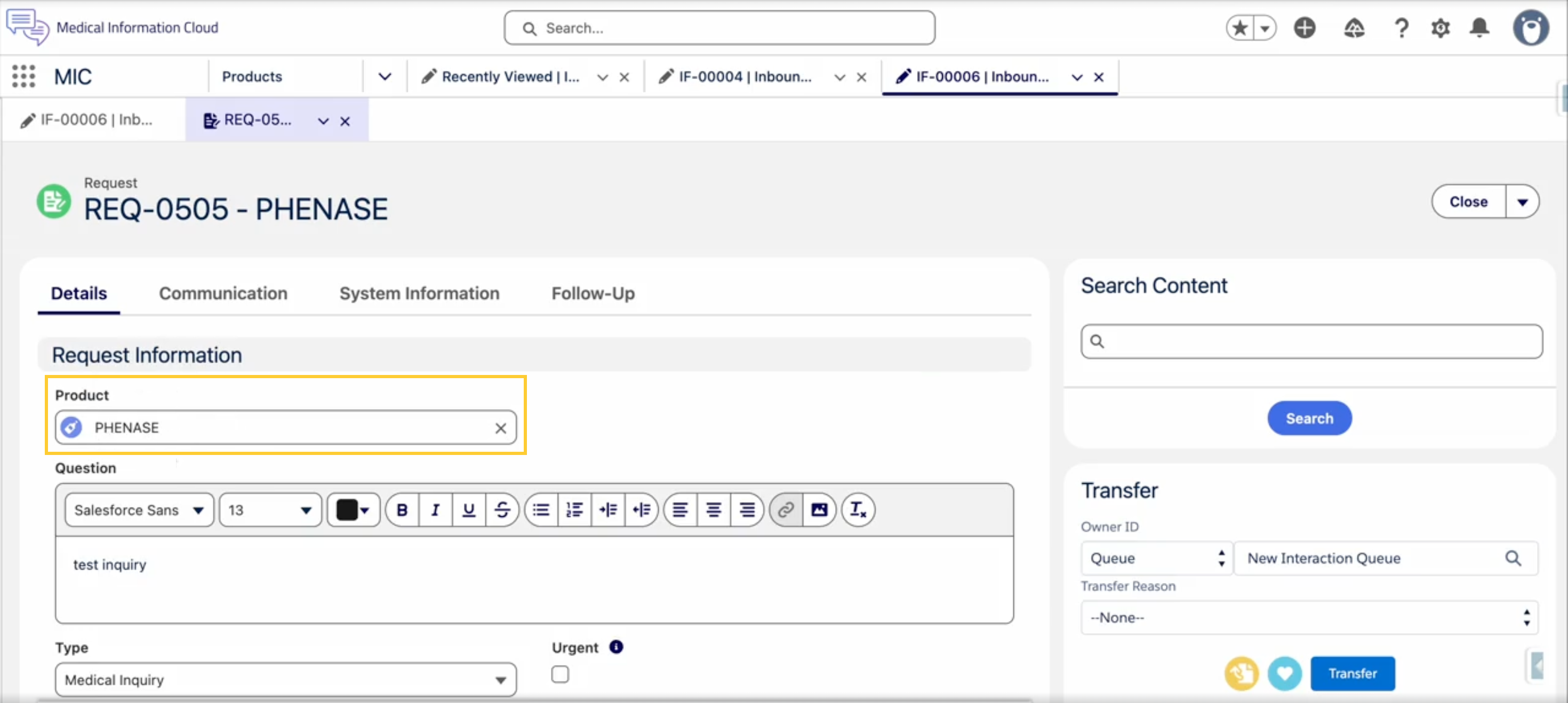Show notifications bell
1568x703 pixels.
1479,28
